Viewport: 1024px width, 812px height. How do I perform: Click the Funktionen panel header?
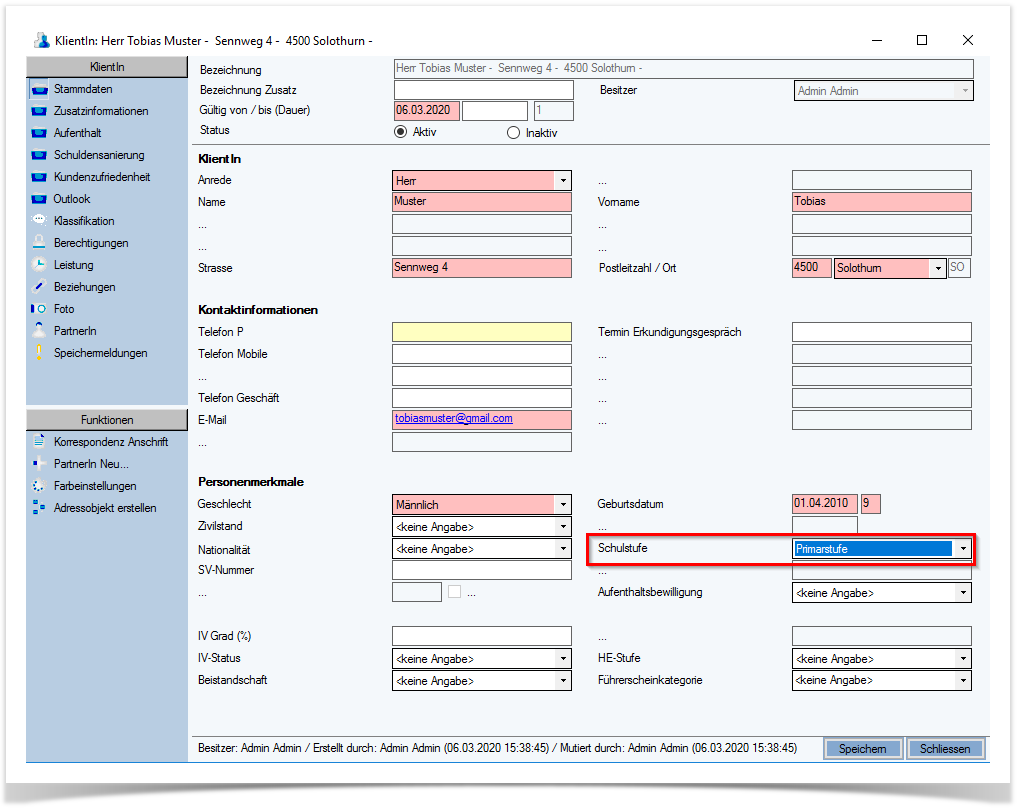[107, 419]
